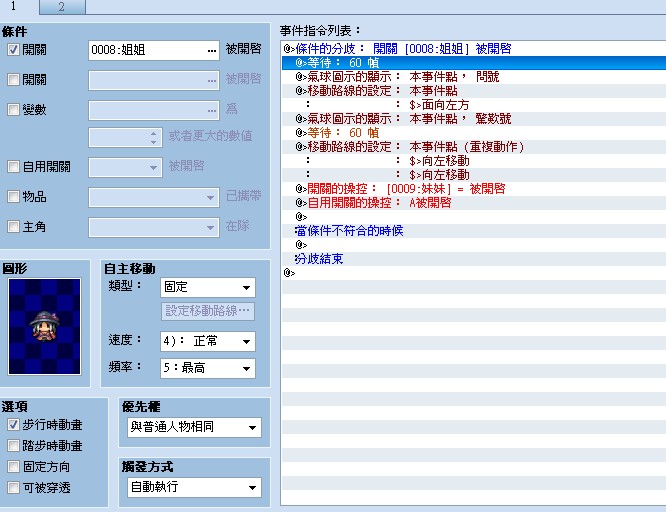The image size is (666, 512).
Task: Select empty @> line above 當條件不符合的時候
Action: click(474, 217)
